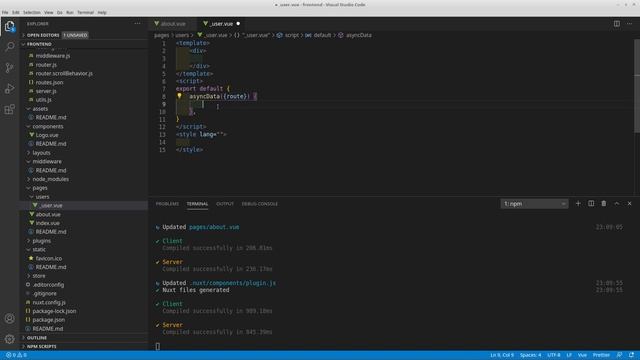Click Vue icon of Logo.vue file
This screenshot has width=640, height=360.
pyautogui.click(x=31, y=135)
